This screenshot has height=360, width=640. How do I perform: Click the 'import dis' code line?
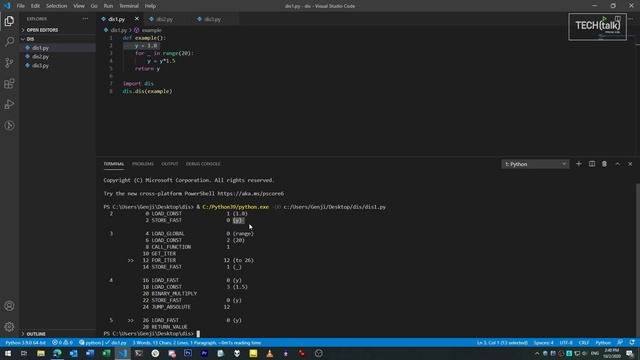(x=138, y=84)
